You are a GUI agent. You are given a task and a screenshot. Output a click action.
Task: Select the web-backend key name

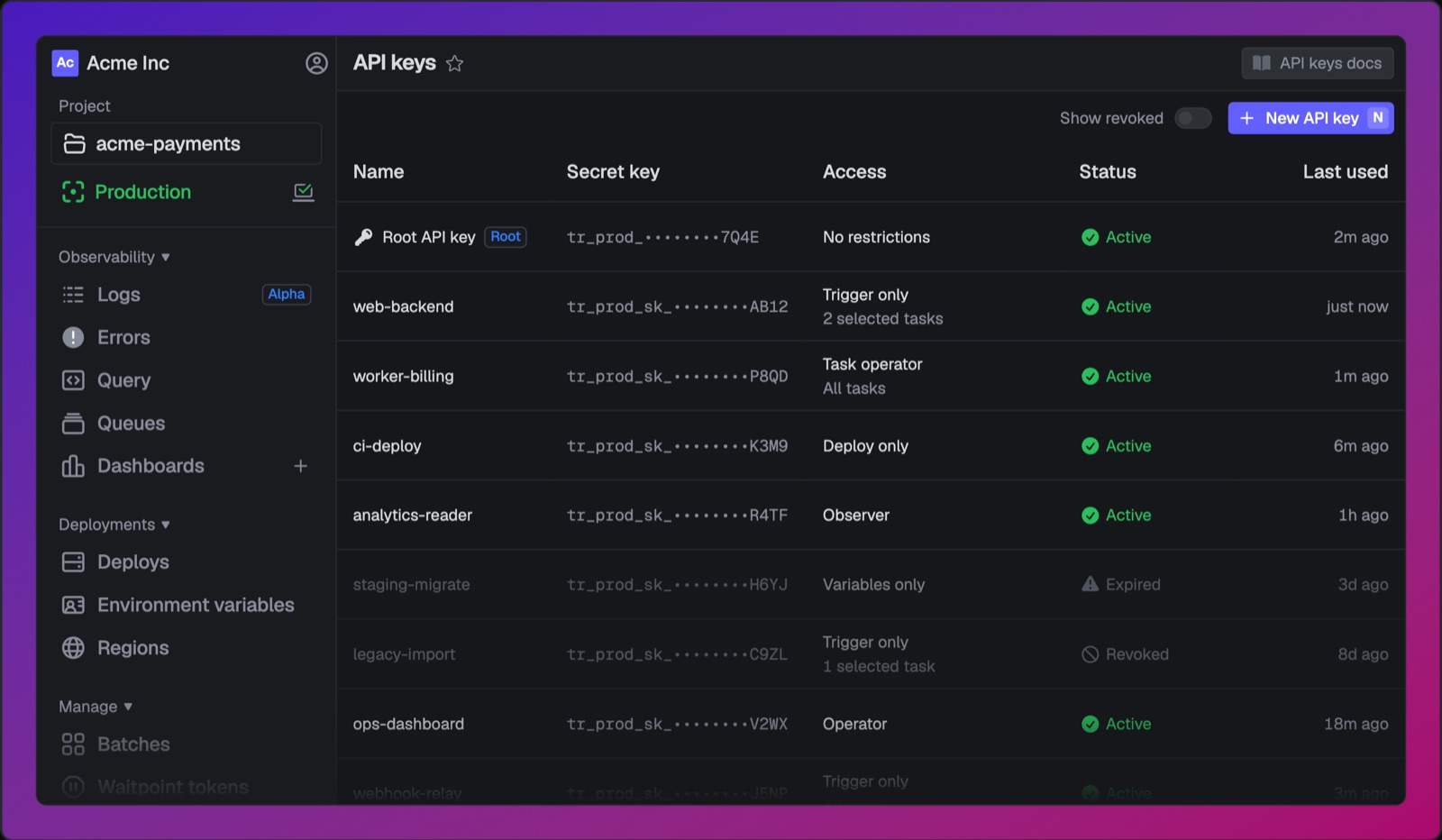click(404, 306)
